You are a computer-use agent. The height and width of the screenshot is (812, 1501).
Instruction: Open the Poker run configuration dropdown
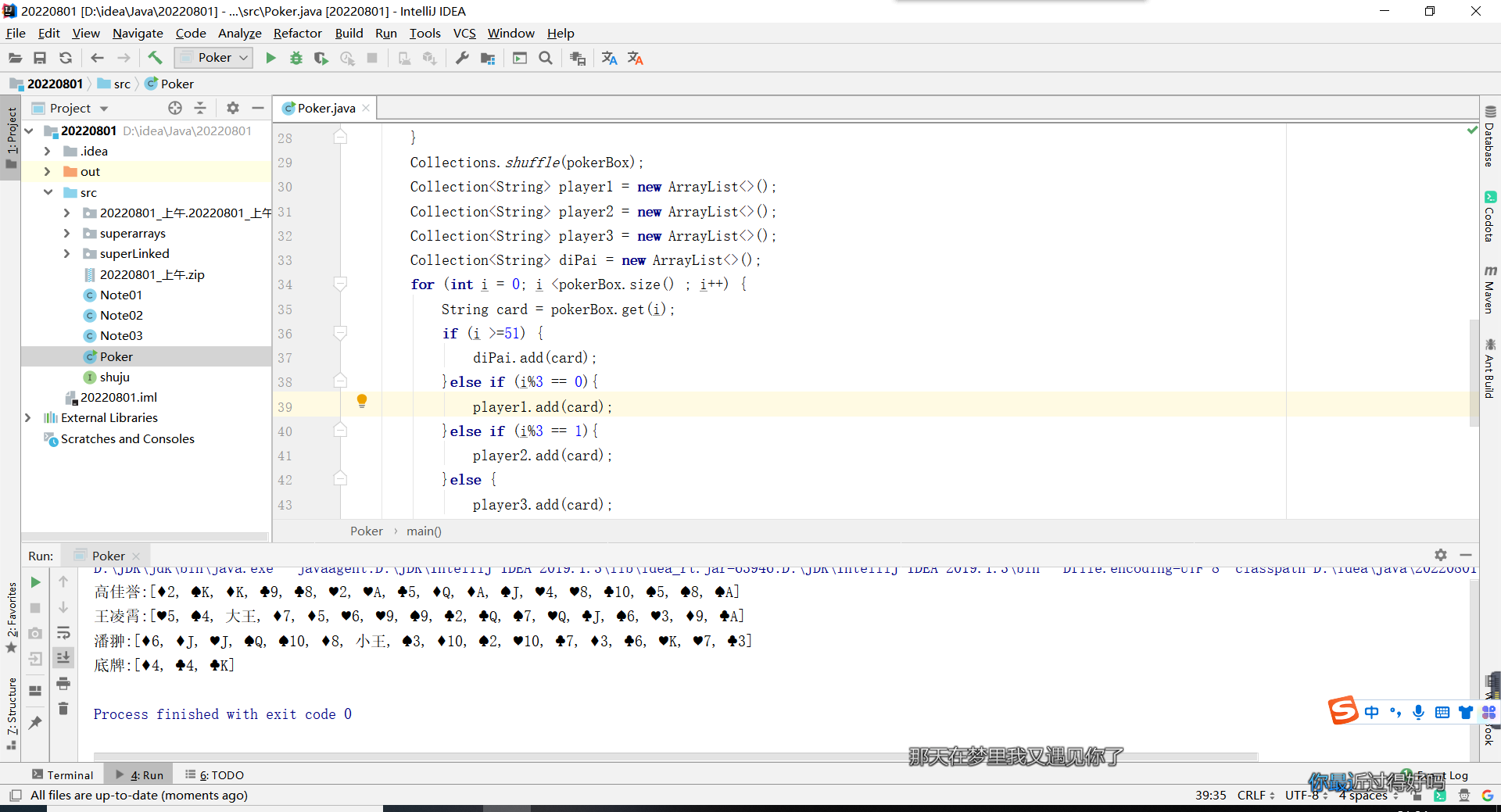213,58
